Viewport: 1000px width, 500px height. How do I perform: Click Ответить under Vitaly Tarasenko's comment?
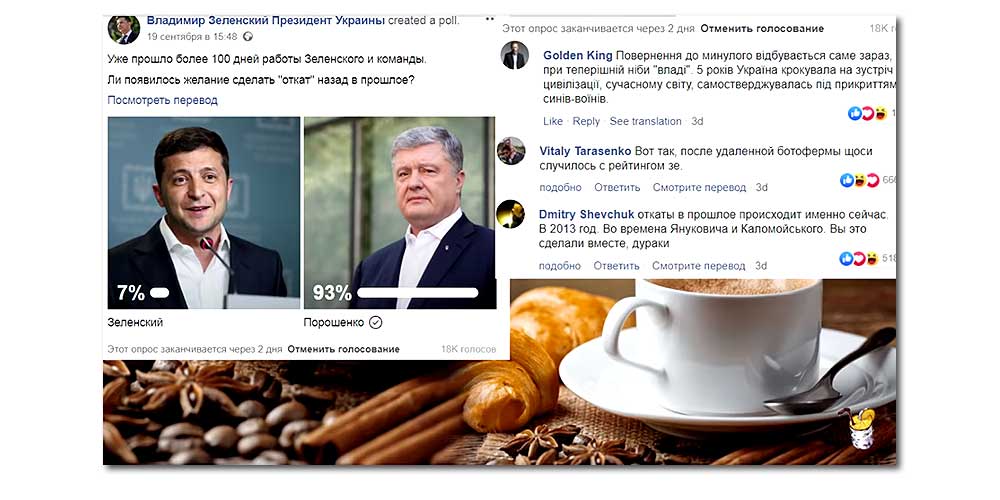point(617,188)
